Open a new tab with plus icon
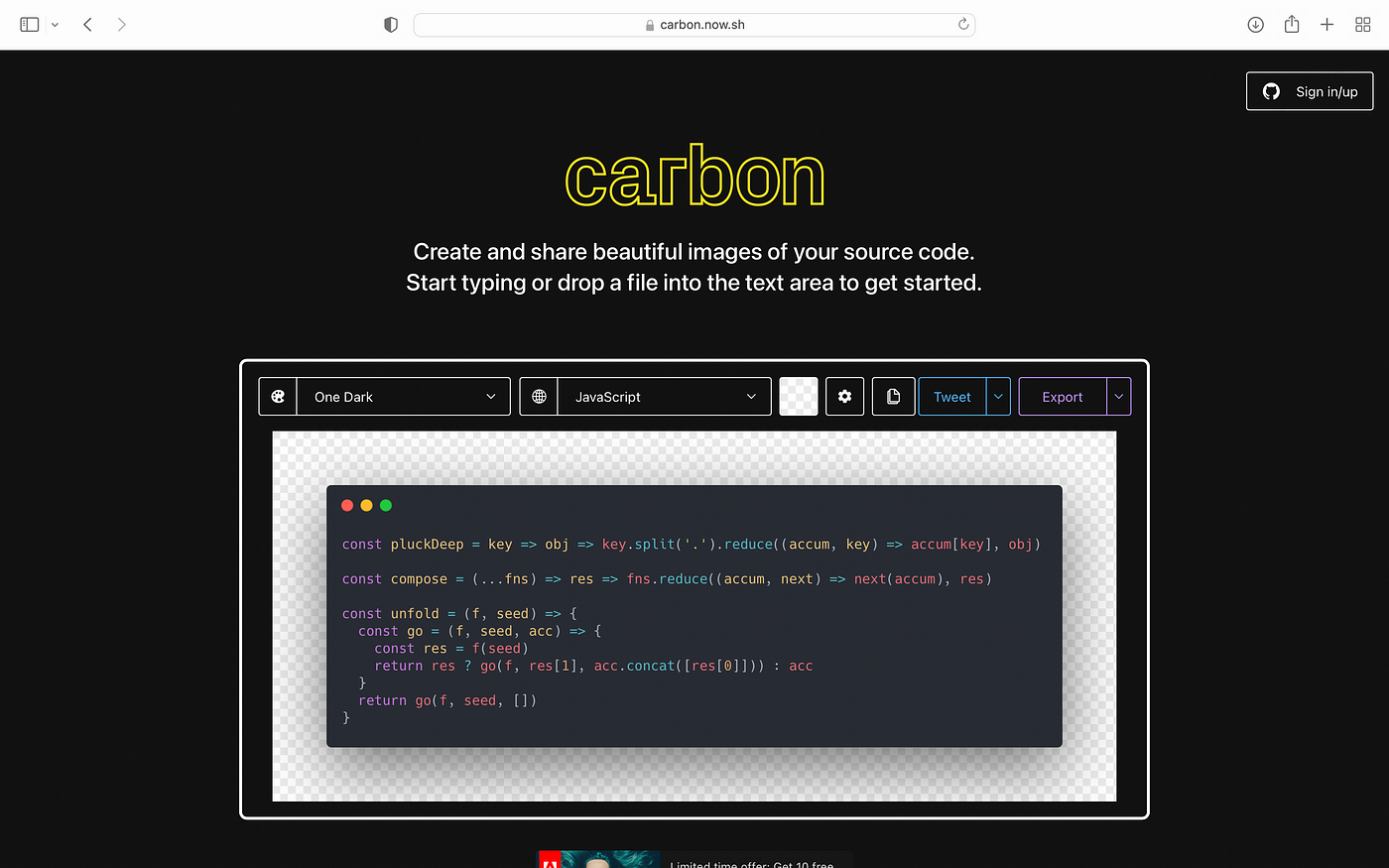Image resolution: width=1389 pixels, height=868 pixels. pos(1326,25)
